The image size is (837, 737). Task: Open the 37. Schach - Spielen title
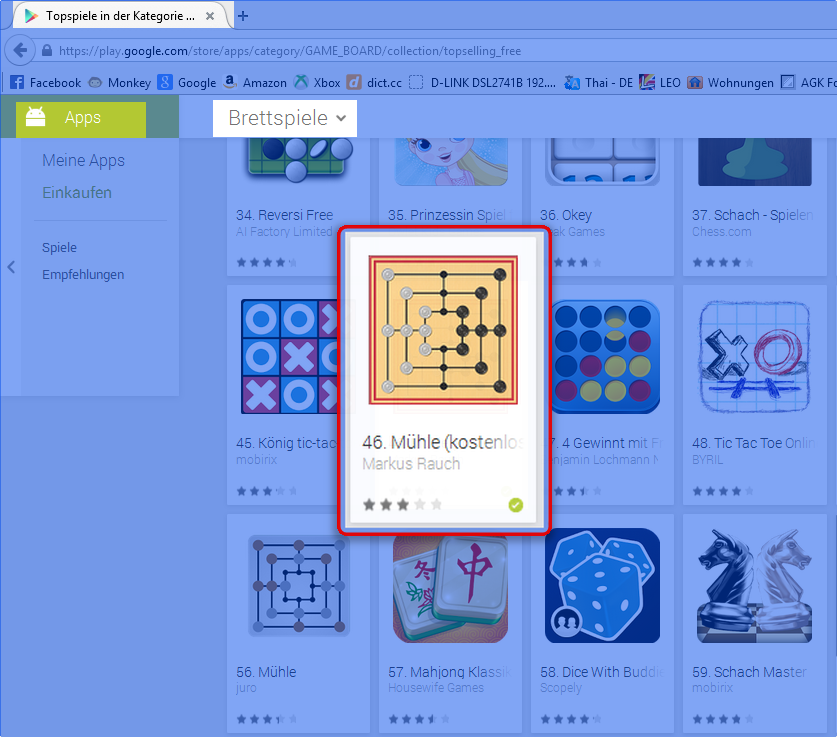(x=752, y=215)
